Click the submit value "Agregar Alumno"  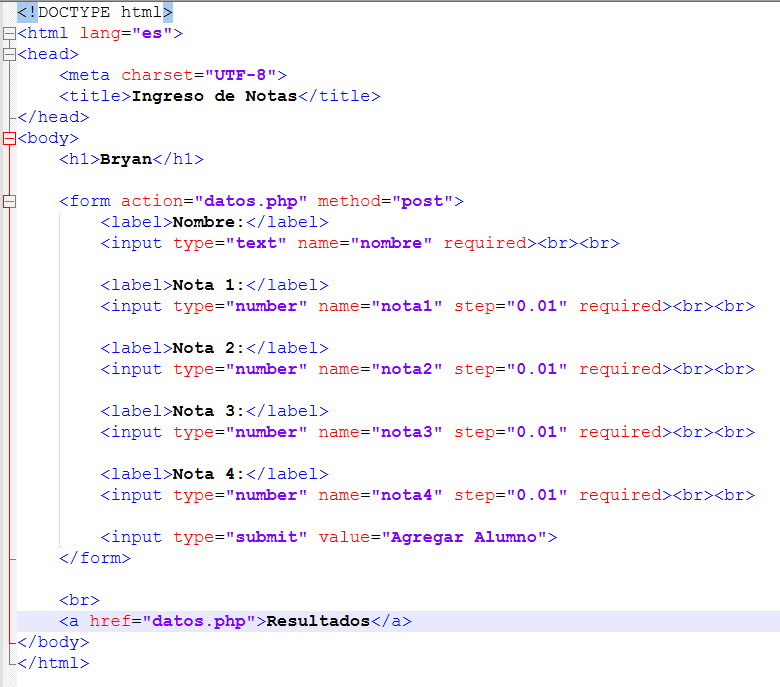464,537
